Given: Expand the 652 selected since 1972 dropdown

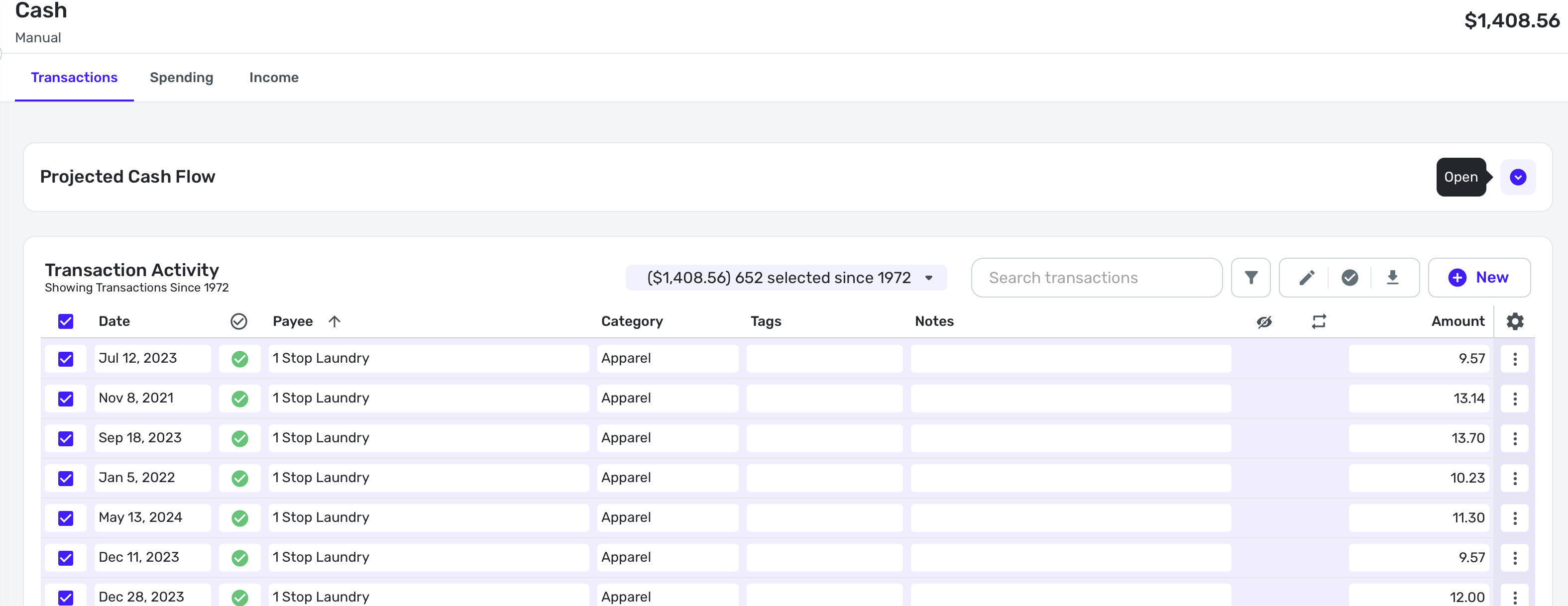Looking at the screenshot, I should tap(786, 278).
